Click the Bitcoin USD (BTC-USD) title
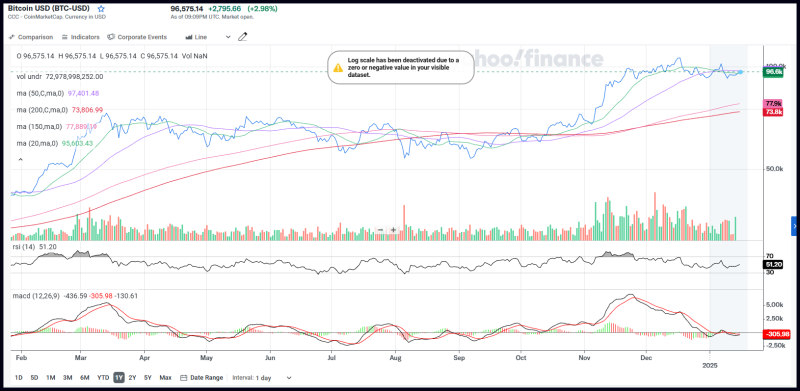The height and width of the screenshot is (391, 800). (x=49, y=9)
